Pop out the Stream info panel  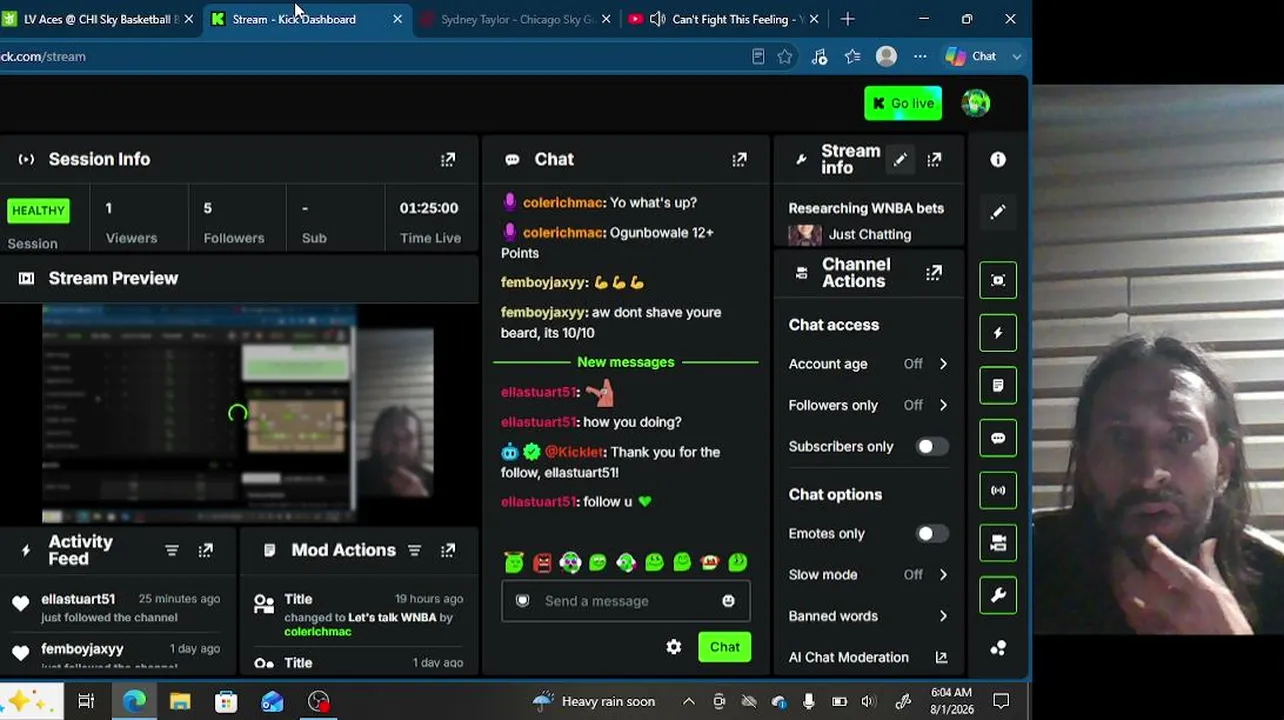coord(934,160)
